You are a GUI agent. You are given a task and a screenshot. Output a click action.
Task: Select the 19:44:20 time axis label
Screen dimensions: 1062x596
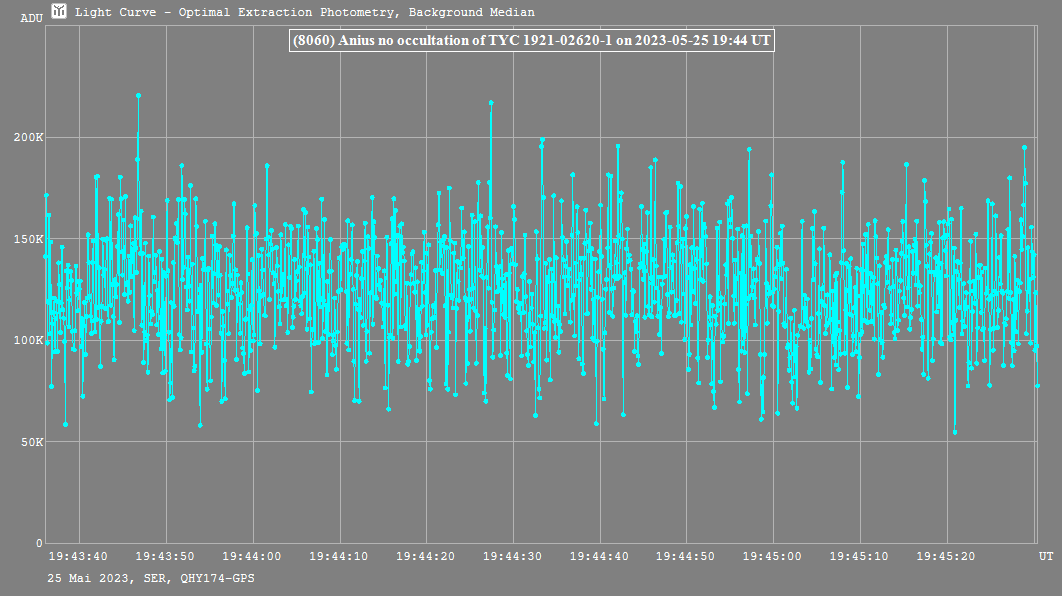pyautogui.click(x=426, y=556)
